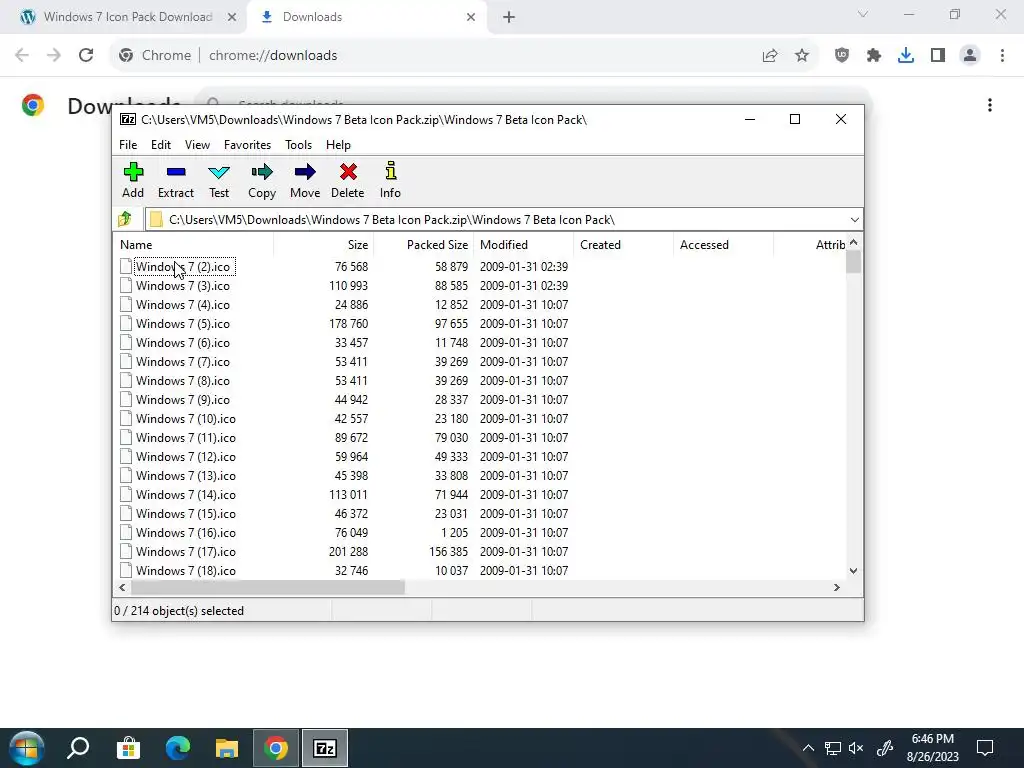Click size value 201 288

[x=349, y=552]
